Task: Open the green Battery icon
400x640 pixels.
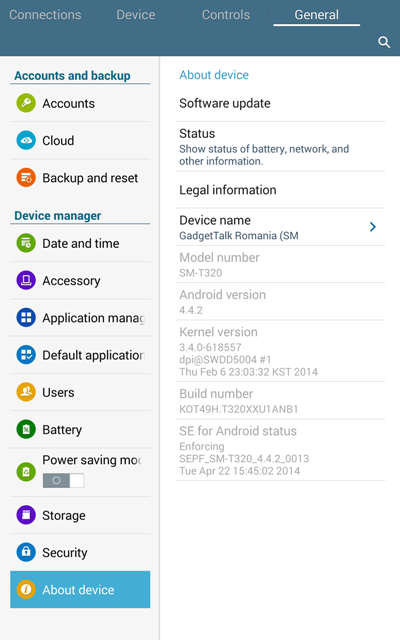Action: (x=26, y=429)
